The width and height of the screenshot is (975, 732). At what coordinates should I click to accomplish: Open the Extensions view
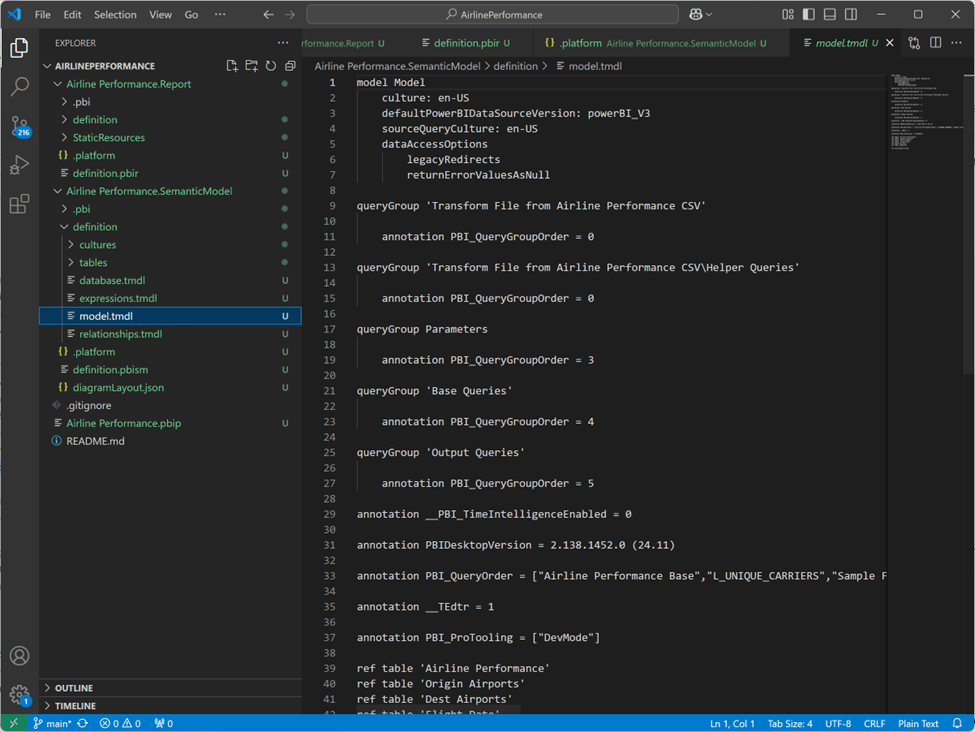(x=19, y=204)
